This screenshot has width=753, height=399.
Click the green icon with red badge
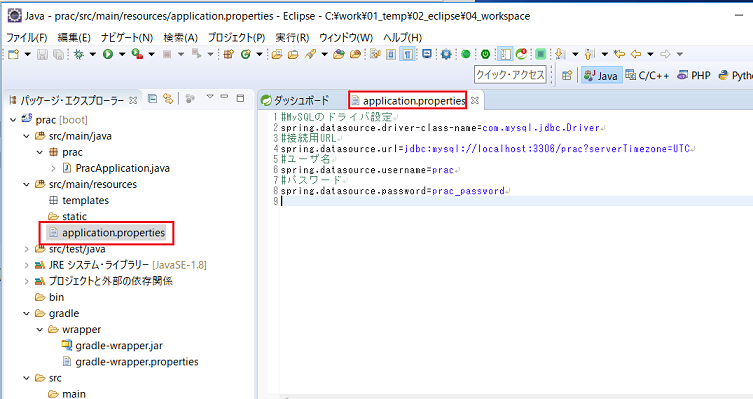522,54
